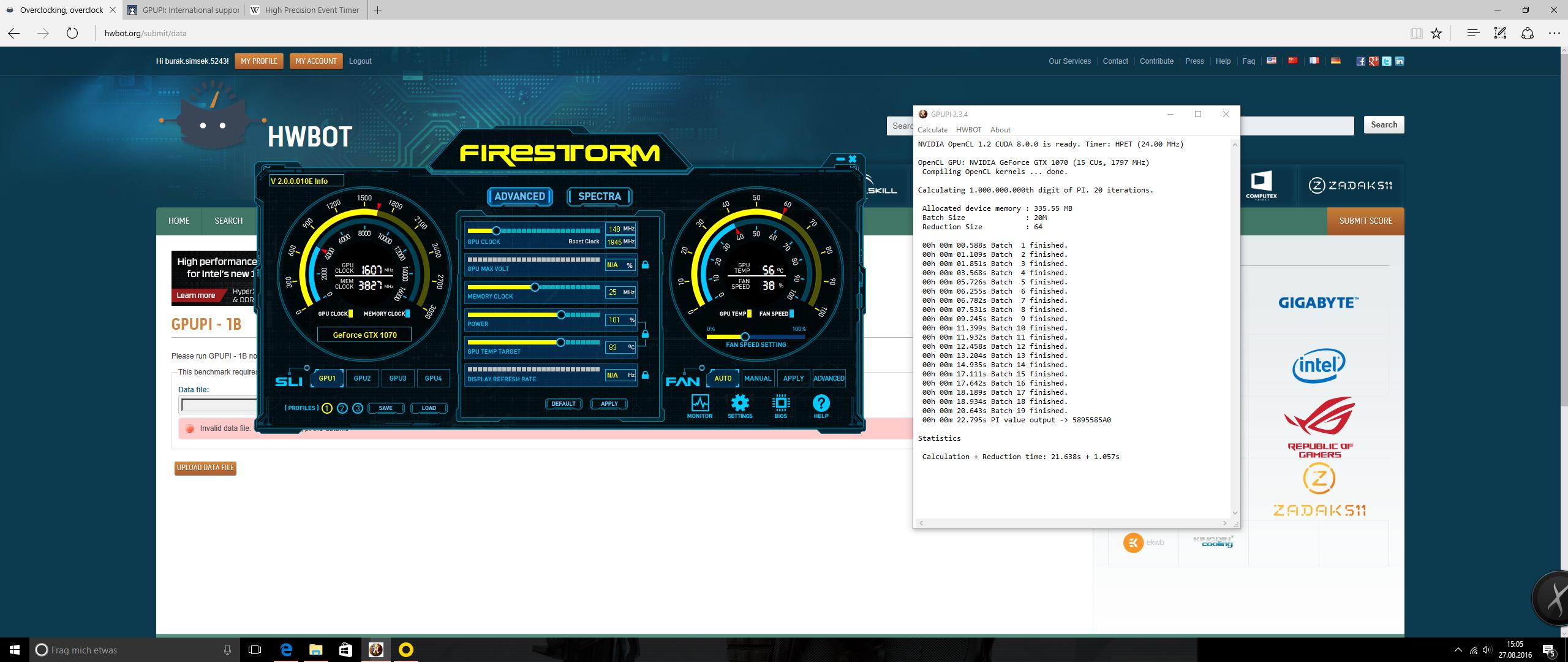Select GPU2 in SLI section
Screen dimensions: 1568x662
[362, 378]
